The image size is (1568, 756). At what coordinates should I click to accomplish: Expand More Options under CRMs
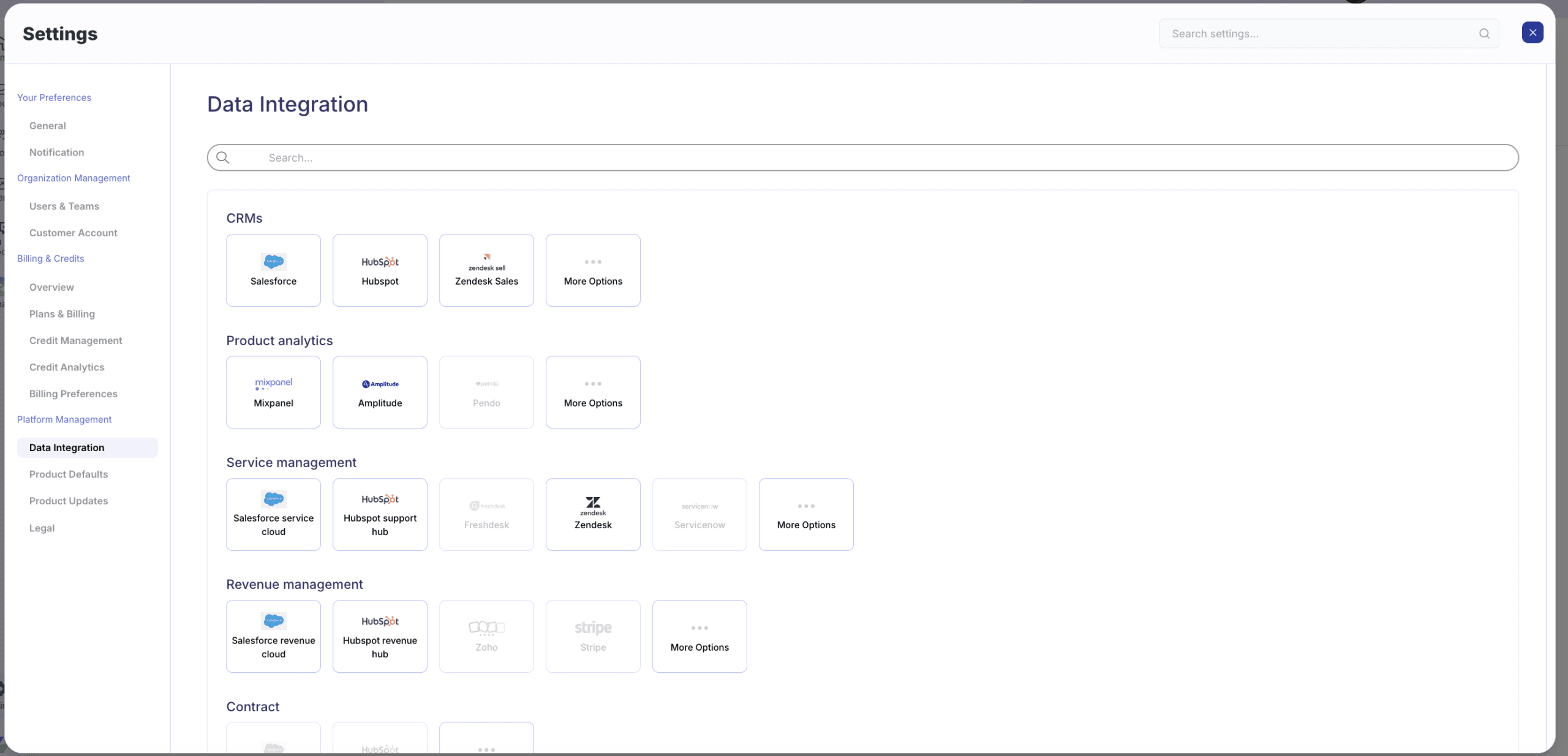(592, 270)
